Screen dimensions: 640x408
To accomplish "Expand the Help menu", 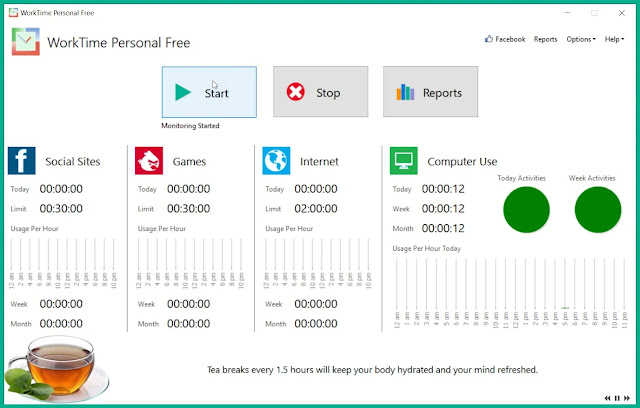I will 614,39.
